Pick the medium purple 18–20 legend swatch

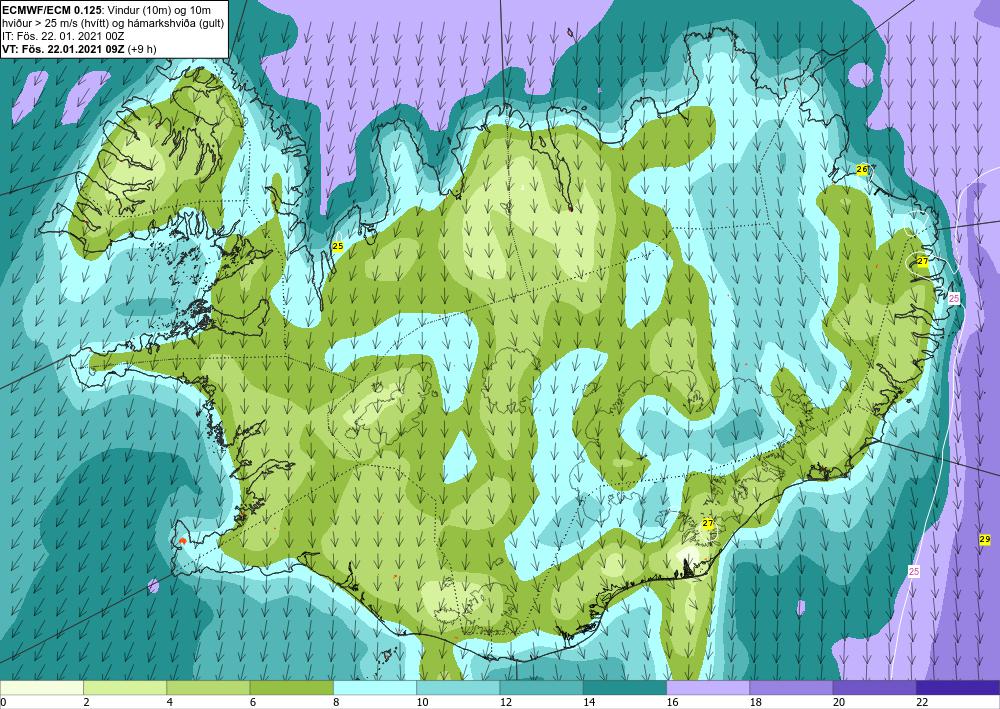tap(791, 687)
